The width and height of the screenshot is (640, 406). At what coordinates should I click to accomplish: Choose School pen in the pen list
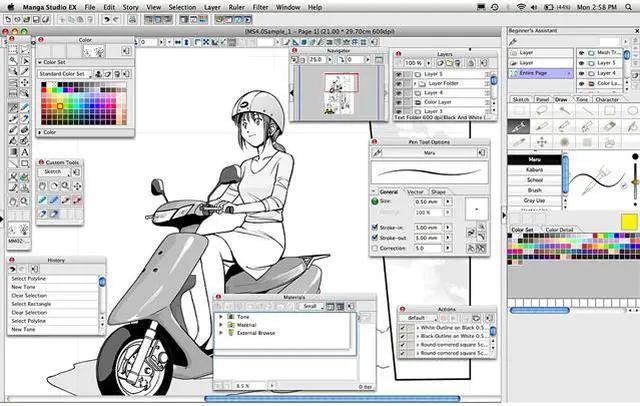pos(534,180)
